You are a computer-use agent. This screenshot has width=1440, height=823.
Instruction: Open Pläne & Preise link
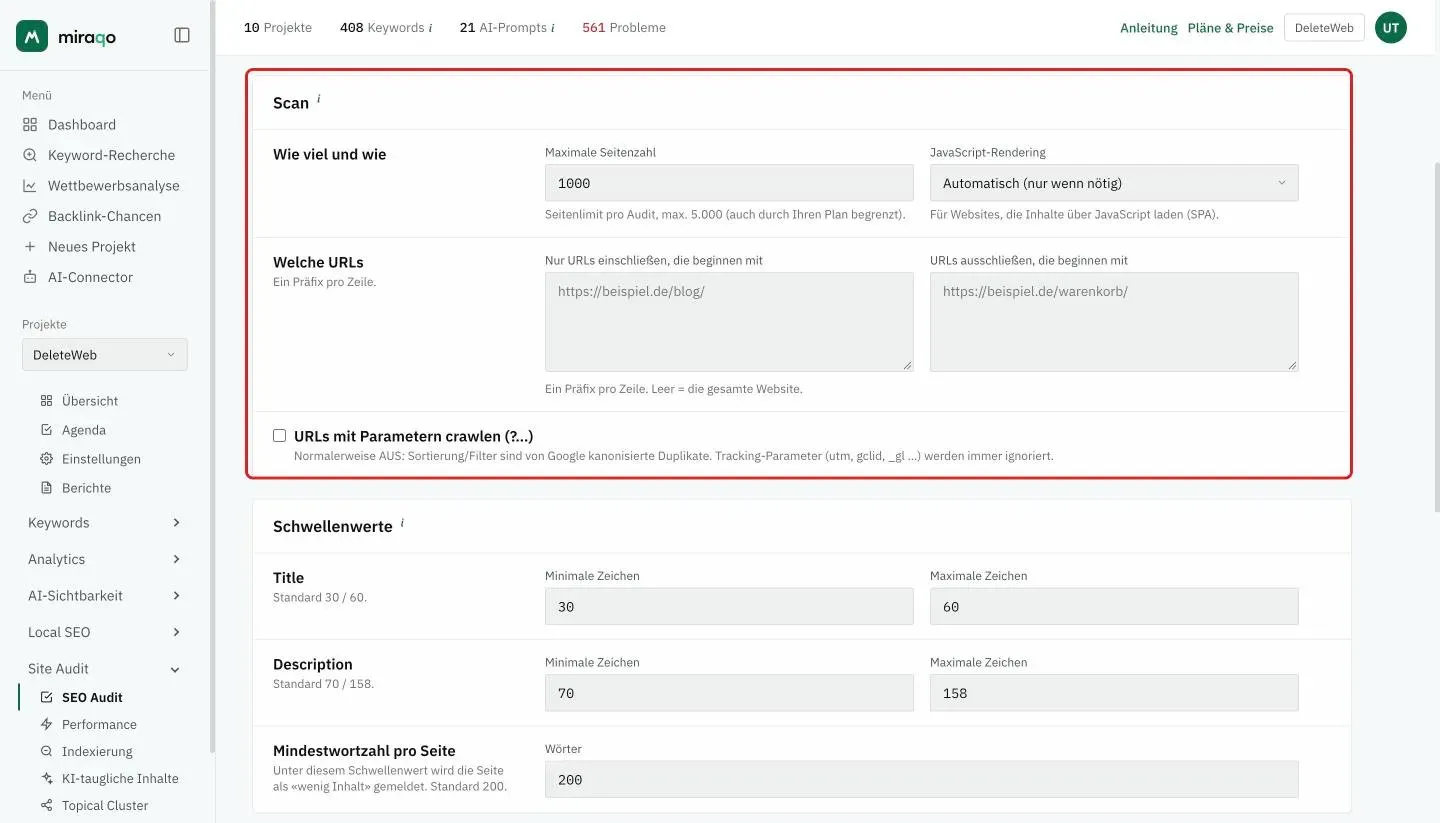1230,28
